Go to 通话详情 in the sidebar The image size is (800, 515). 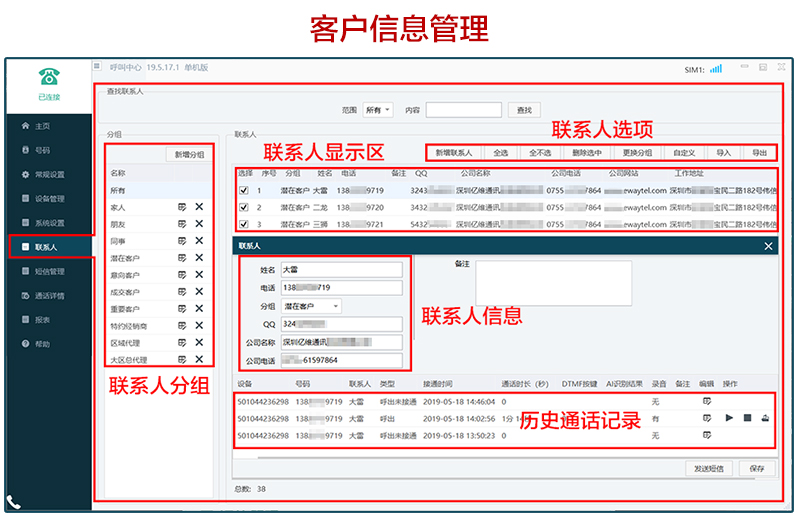click(x=49, y=296)
